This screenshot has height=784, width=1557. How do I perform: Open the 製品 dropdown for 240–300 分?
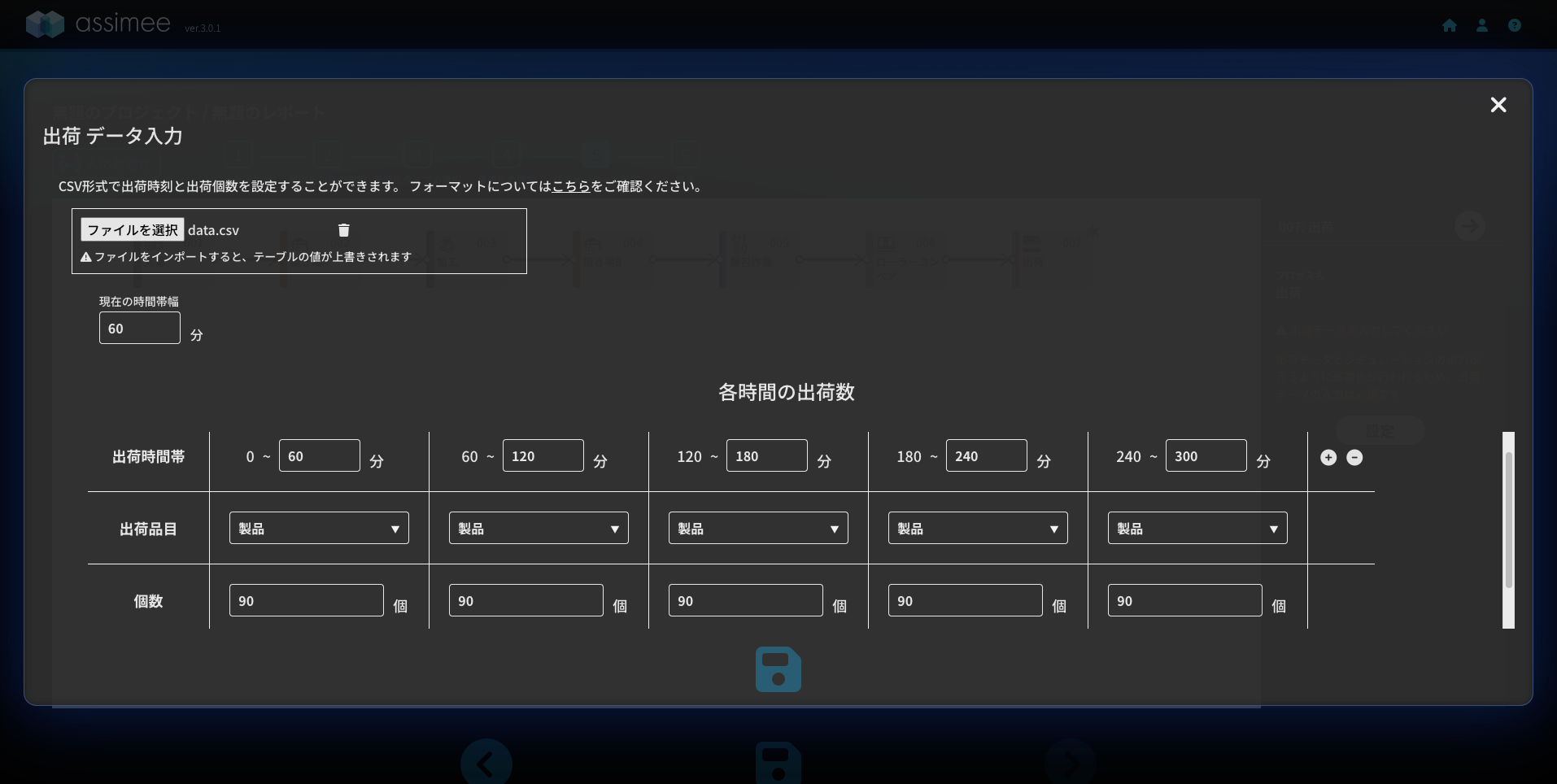point(1197,529)
